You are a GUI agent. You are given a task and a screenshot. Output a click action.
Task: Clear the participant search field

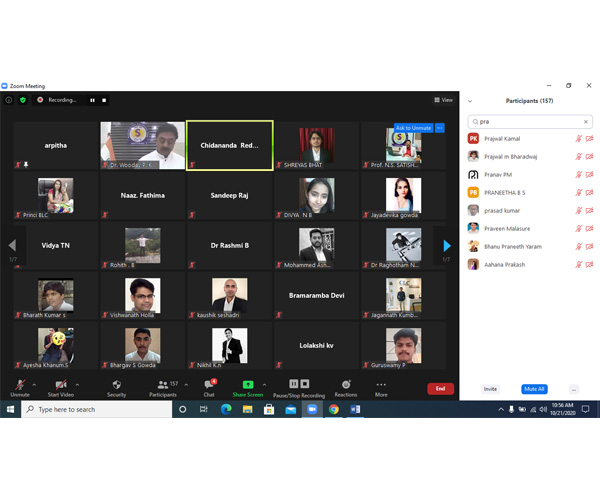(x=585, y=122)
